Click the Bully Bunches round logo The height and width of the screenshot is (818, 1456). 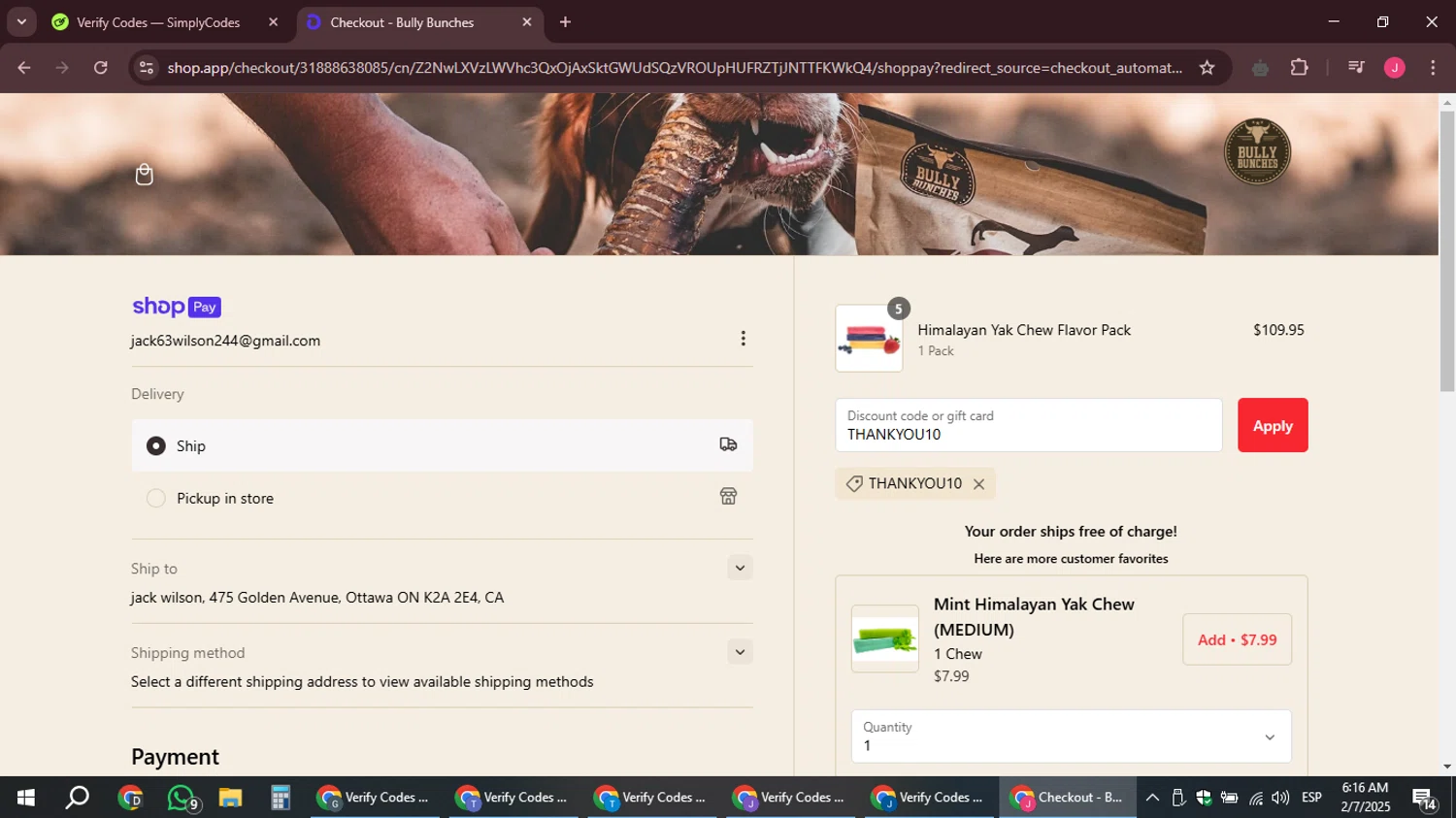point(1257,152)
